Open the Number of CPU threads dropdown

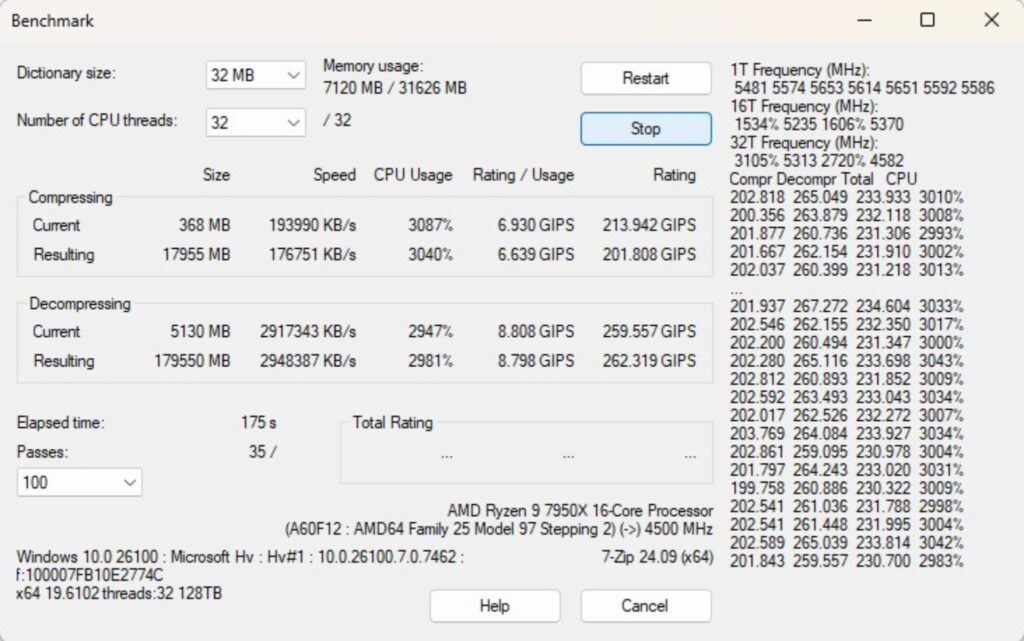[x=255, y=123]
